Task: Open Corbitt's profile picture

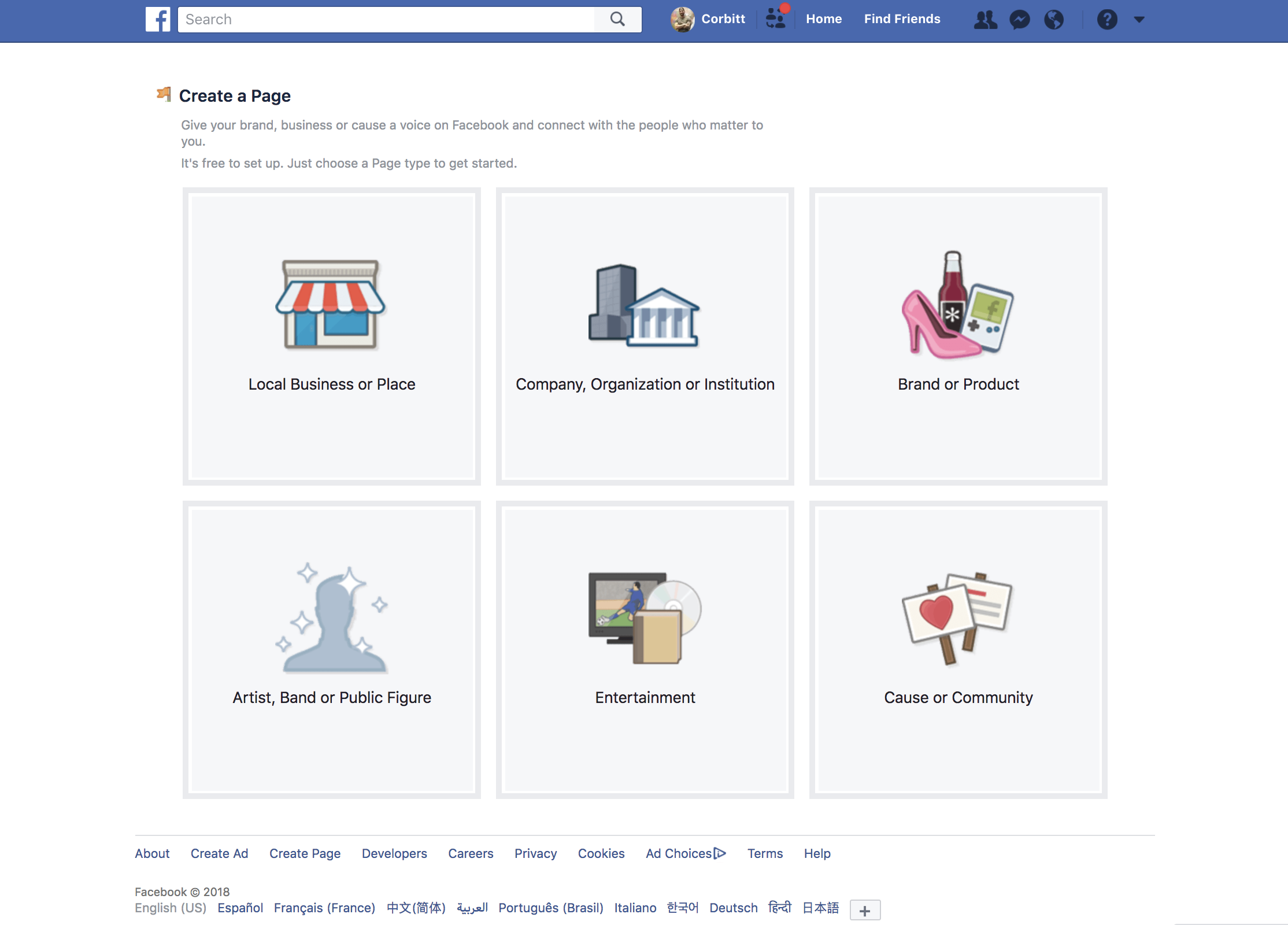Action: pos(682,19)
